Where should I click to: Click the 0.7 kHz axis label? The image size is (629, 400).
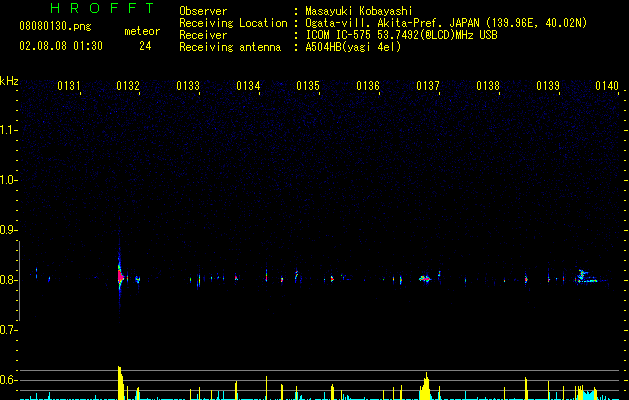(8, 330)
